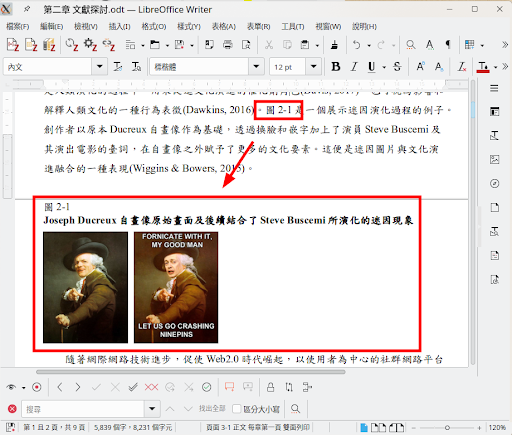Open the sidebar Page deck

pyautogui.click(x=494, y=207)
